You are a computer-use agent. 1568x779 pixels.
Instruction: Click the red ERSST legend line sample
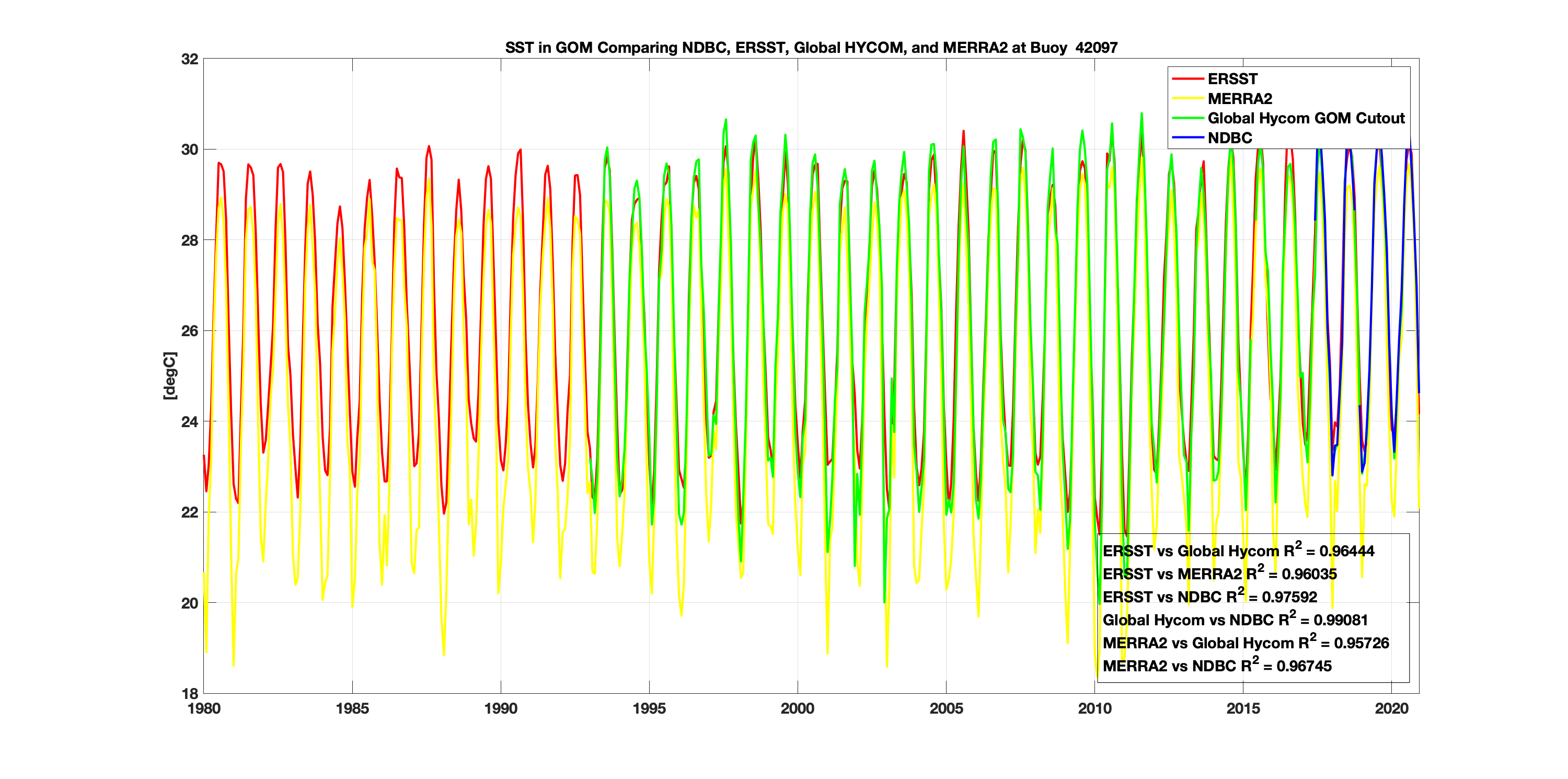(x=1187, y=79)
